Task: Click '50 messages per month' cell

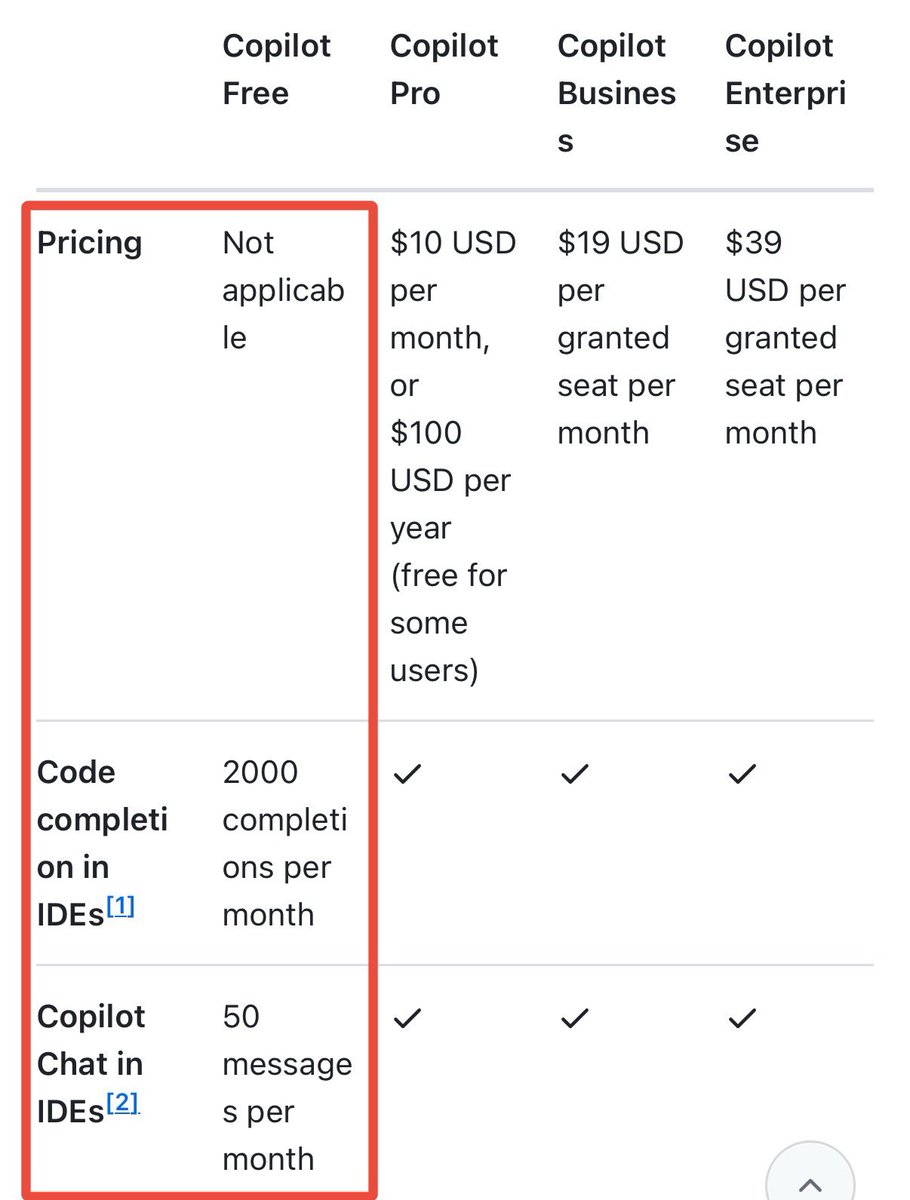Action: (287, 1088)
